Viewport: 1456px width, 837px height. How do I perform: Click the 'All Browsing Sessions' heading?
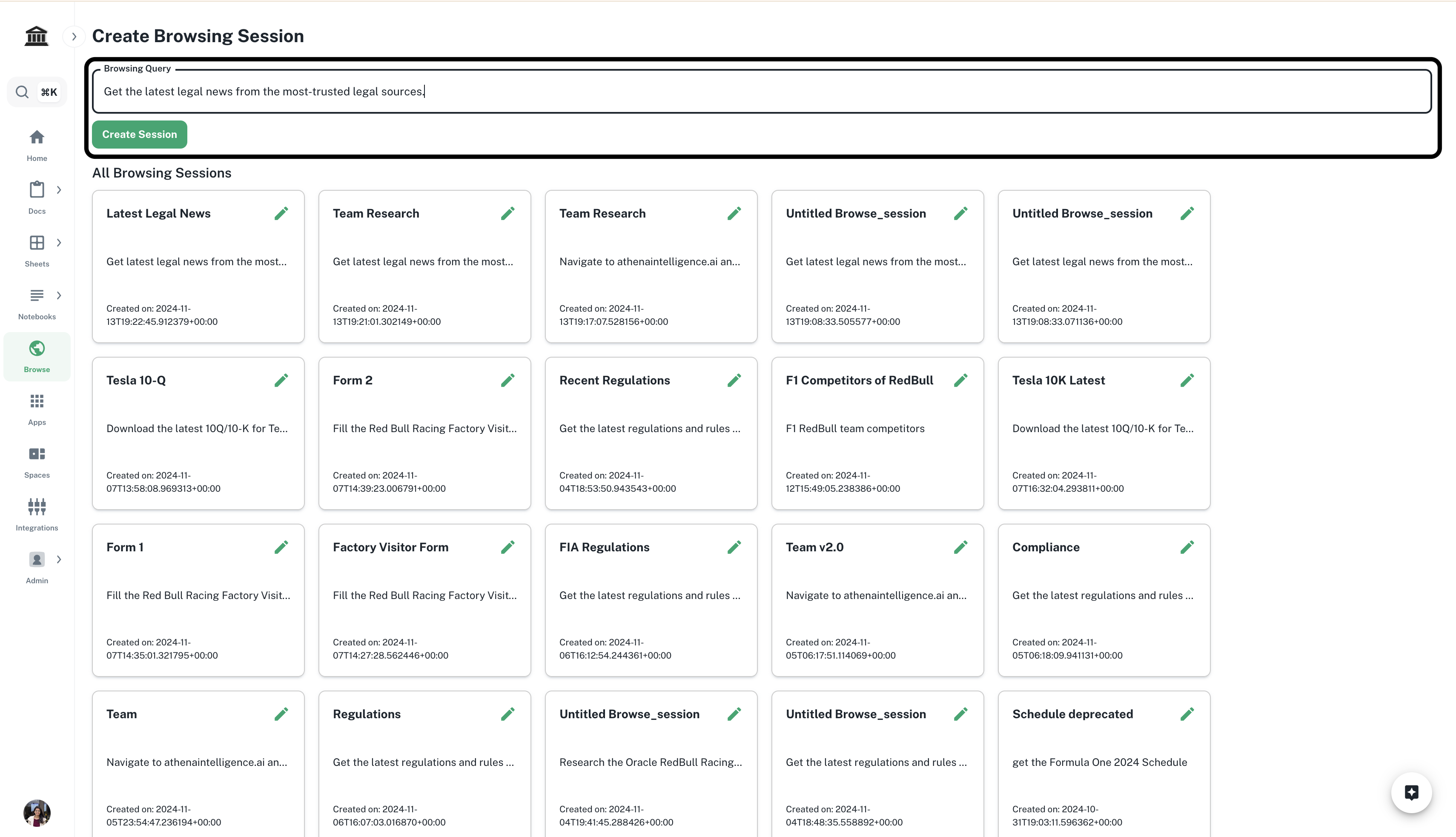161,173
